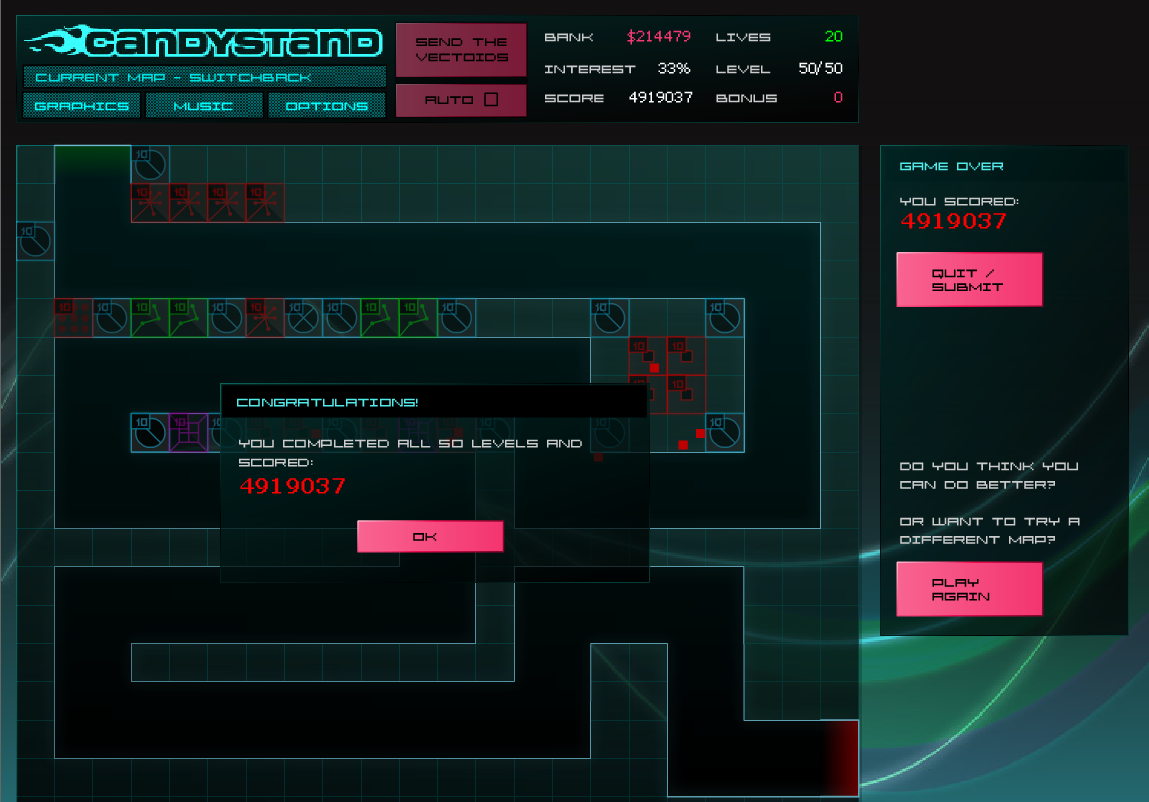
Task: Click the top-left red square tower in the cluster
Action: [x=647, y=356]
